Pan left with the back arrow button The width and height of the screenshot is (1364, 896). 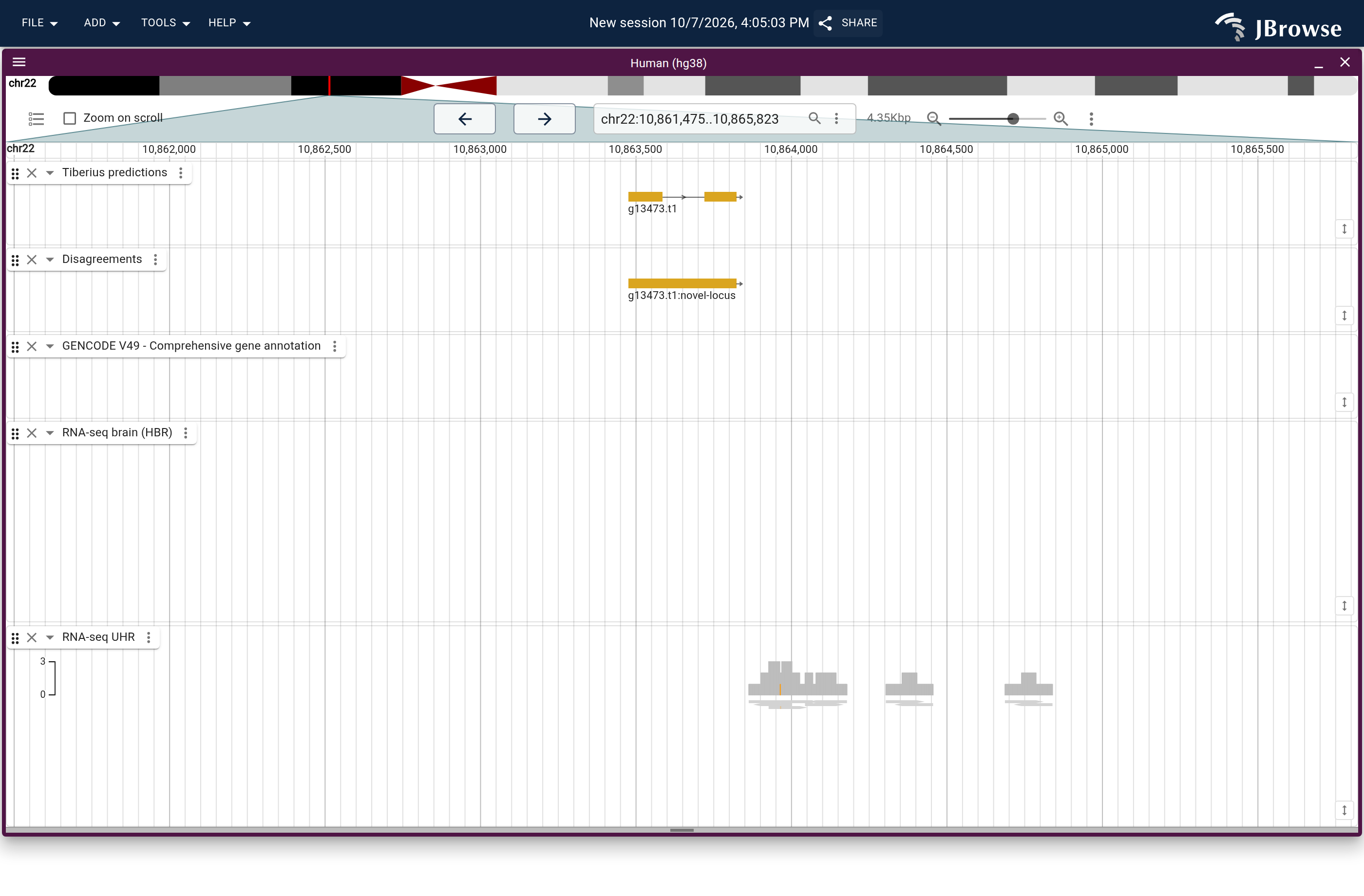[465, 119]
